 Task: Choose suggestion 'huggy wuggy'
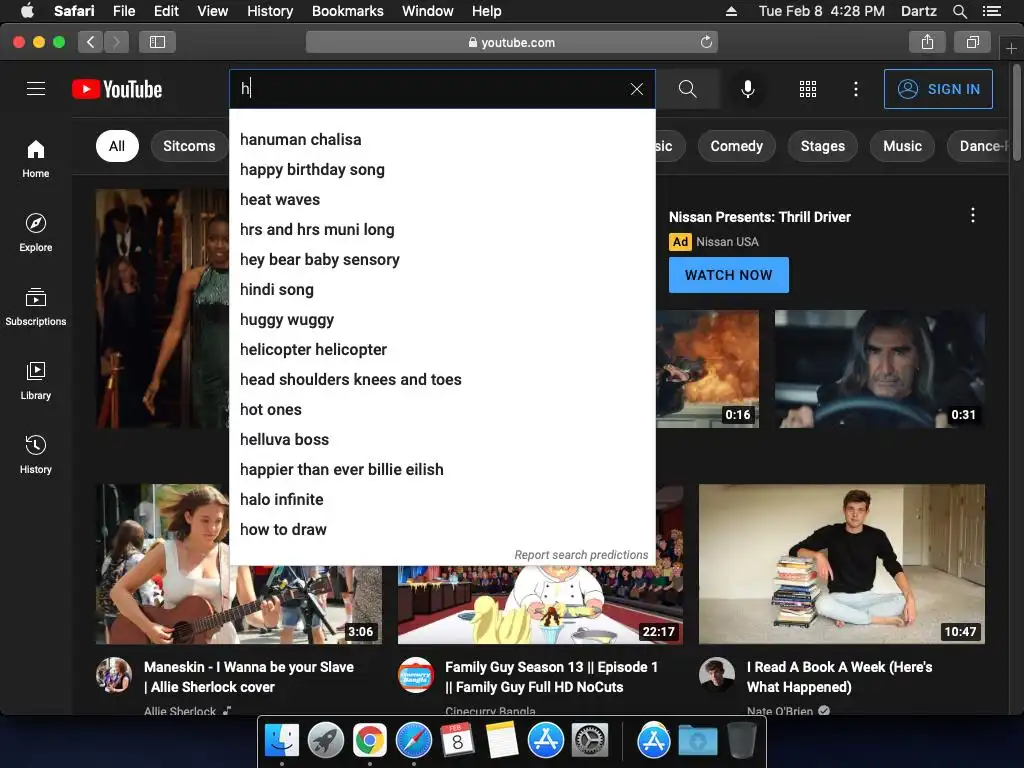[442, 320]
